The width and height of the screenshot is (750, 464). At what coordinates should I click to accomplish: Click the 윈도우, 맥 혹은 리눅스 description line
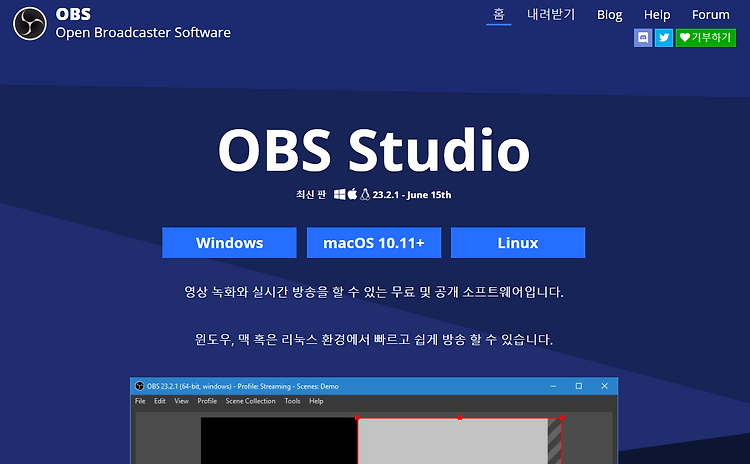coord(374,340)
